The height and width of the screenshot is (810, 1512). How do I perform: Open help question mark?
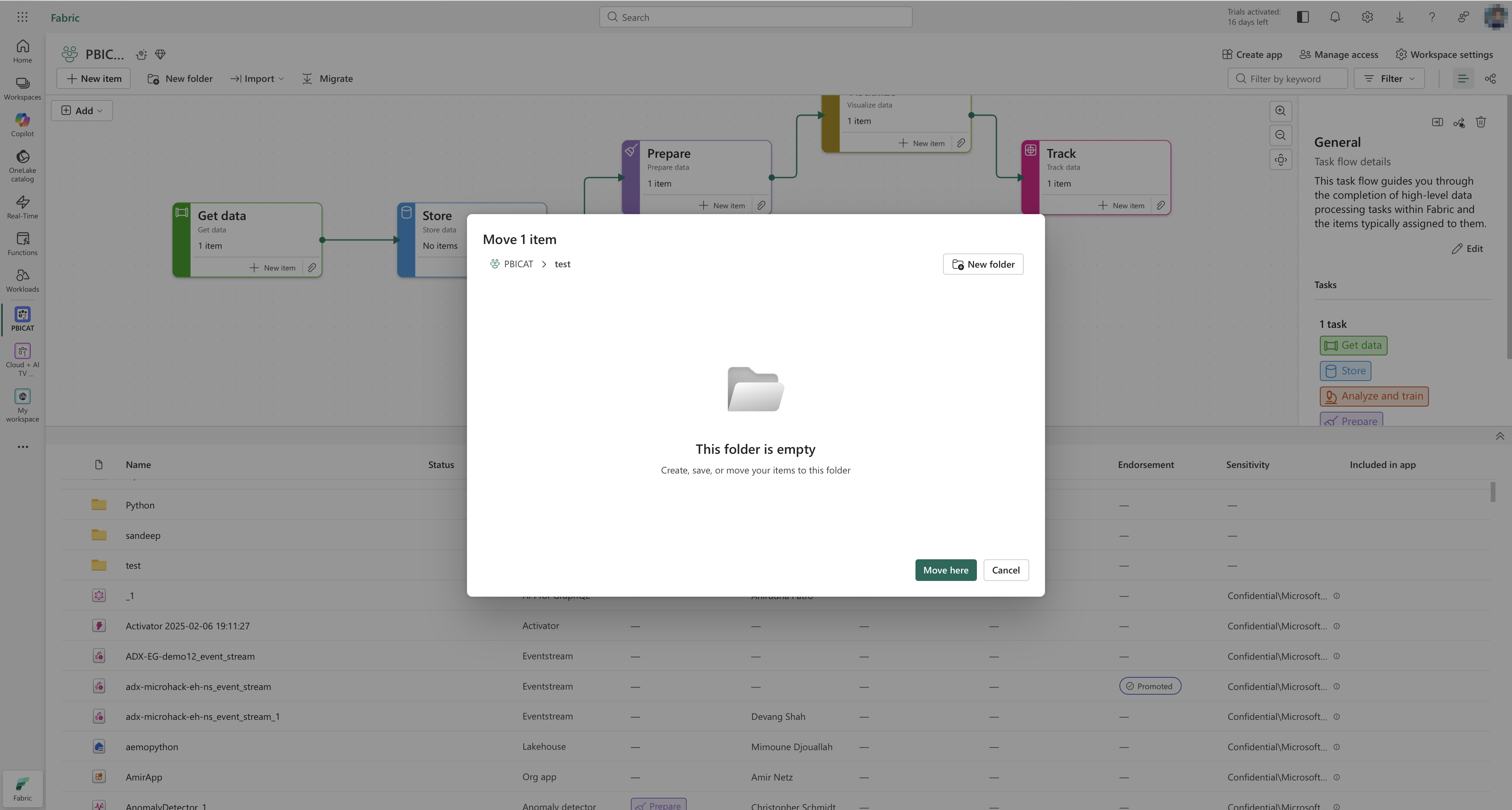1432,17
